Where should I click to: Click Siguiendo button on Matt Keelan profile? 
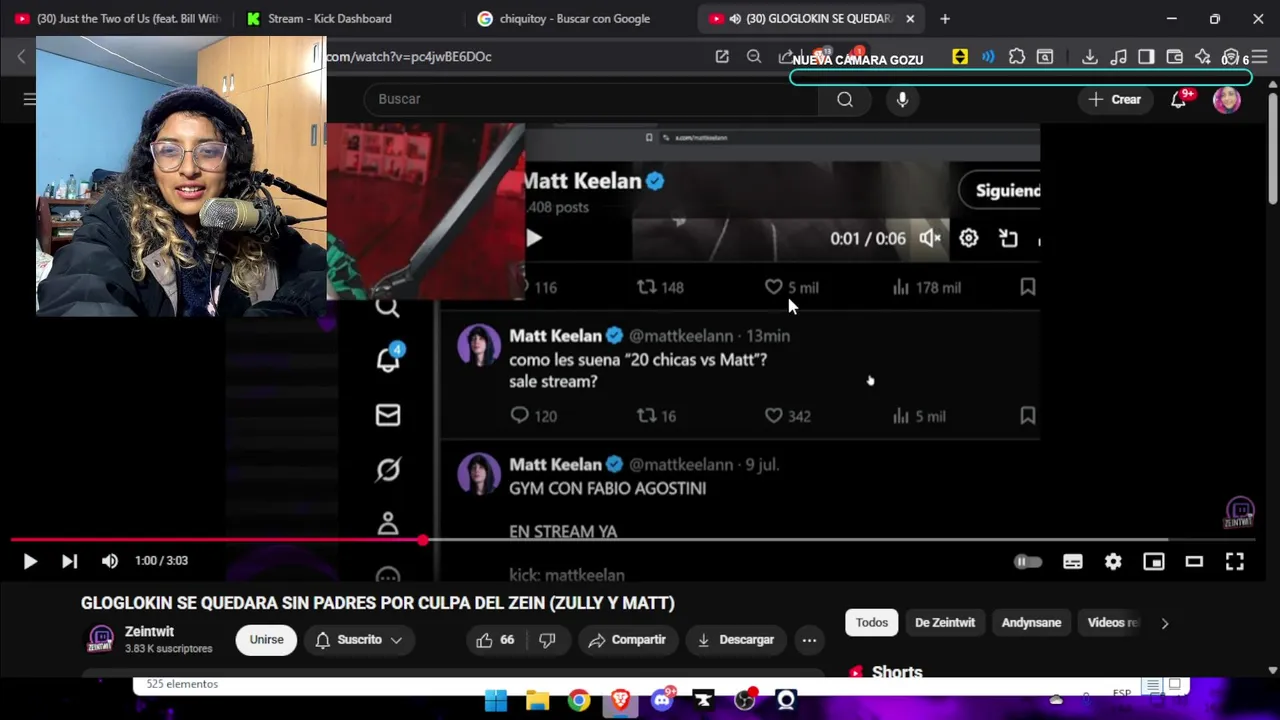coord(1000,190)
